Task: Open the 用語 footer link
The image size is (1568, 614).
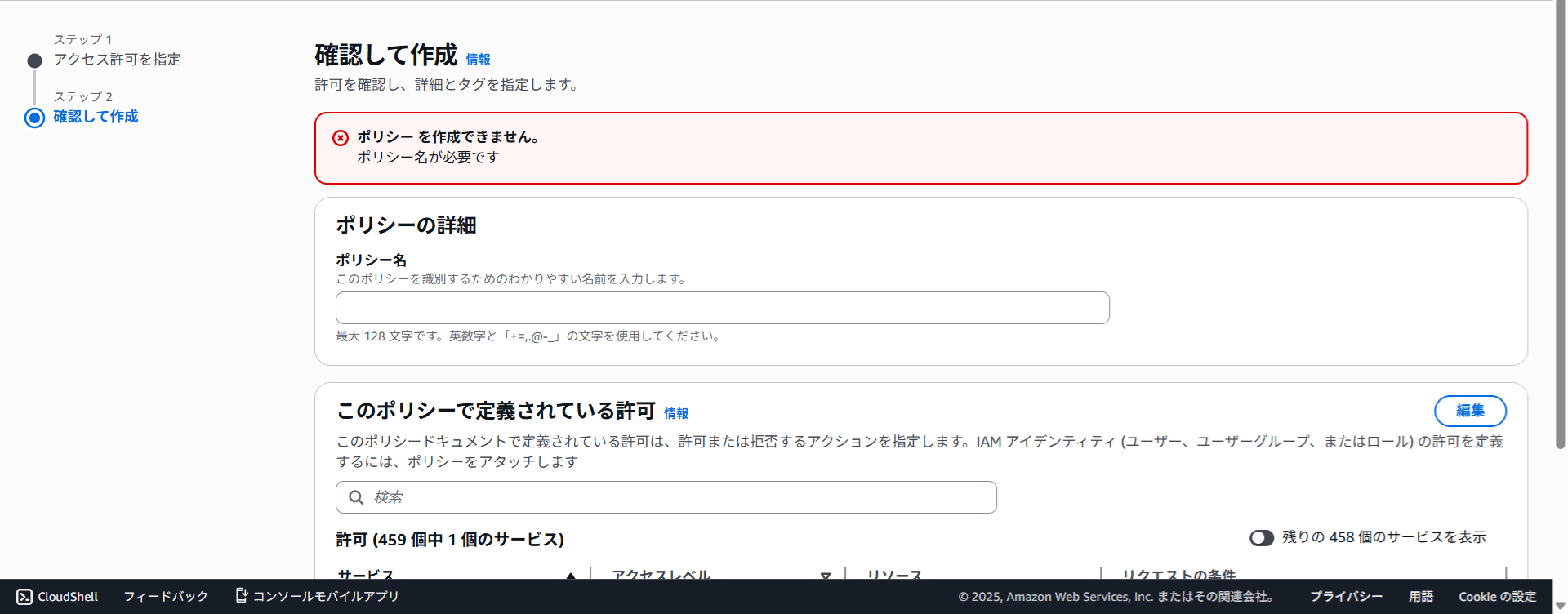Action: (x=1420, y=597)
